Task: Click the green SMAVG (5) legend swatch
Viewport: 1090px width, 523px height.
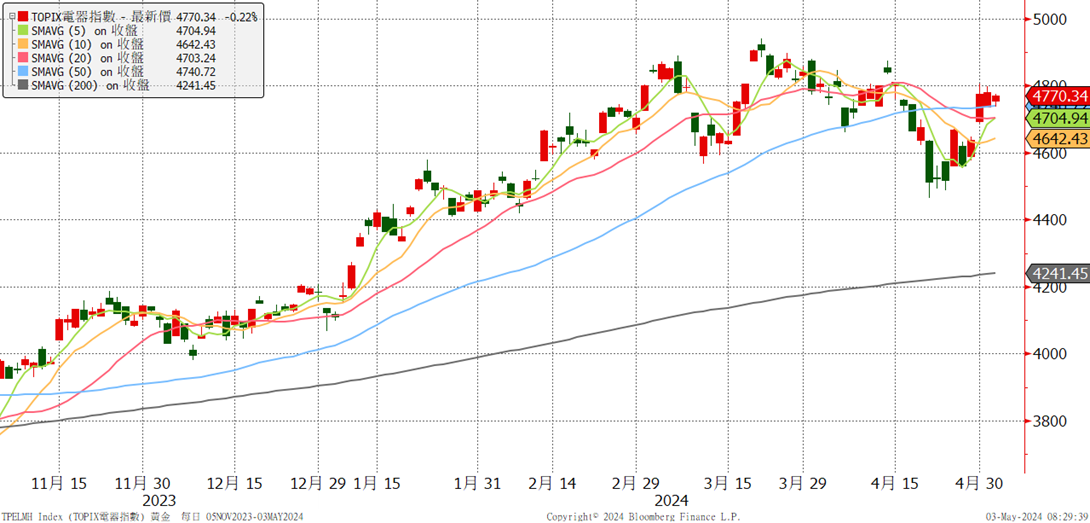Action: tap(24, 31)
